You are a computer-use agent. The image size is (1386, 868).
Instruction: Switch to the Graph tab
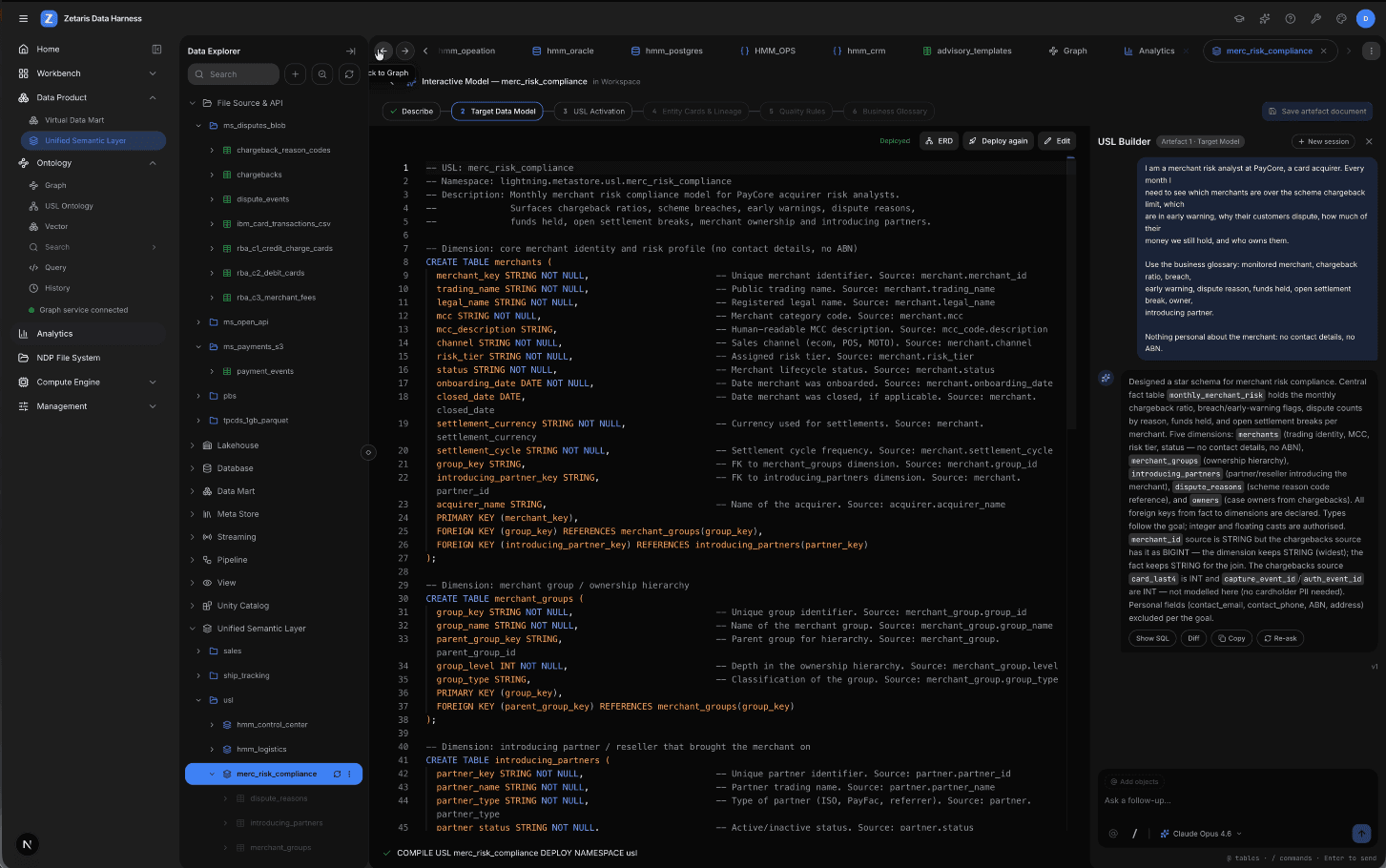point(1068,51)
